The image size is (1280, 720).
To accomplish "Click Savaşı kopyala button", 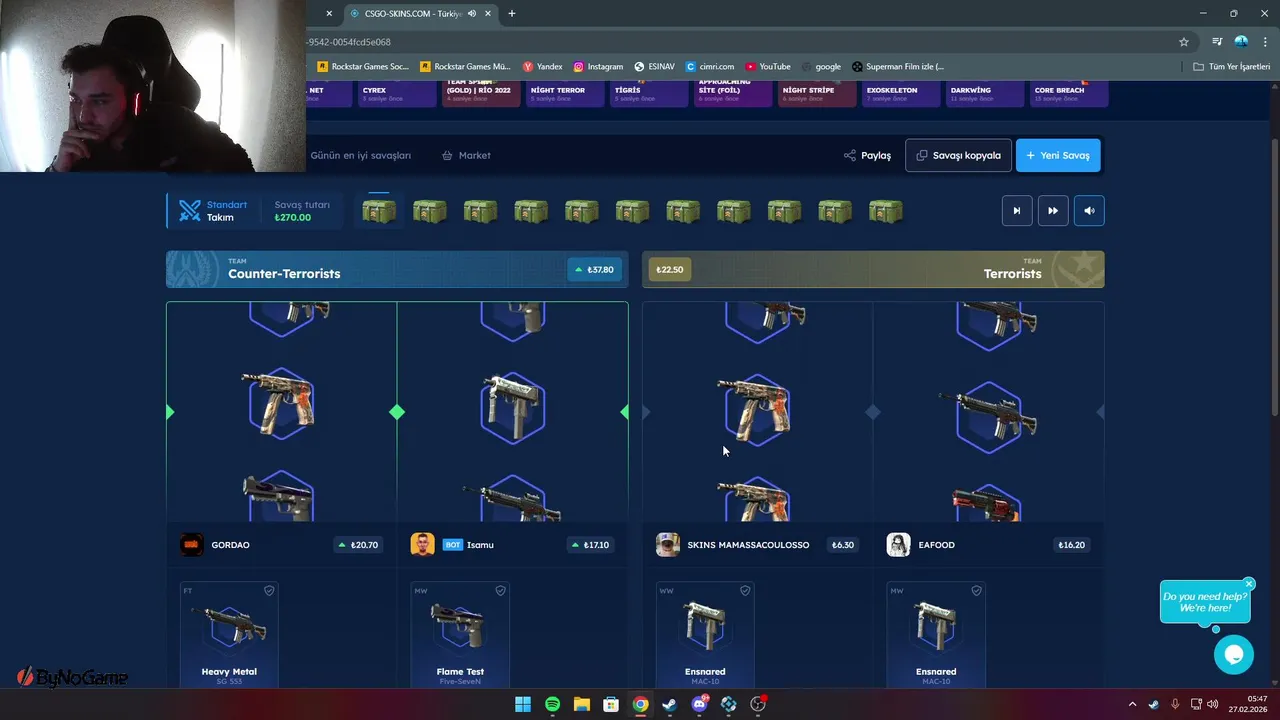I will pos(958,155).
